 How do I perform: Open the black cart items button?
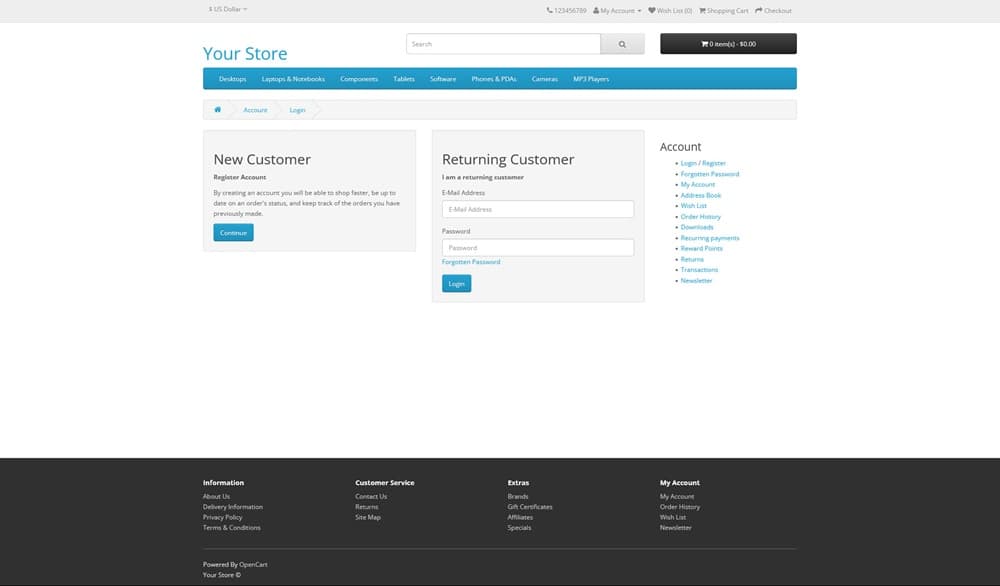(x=728, y=44)
